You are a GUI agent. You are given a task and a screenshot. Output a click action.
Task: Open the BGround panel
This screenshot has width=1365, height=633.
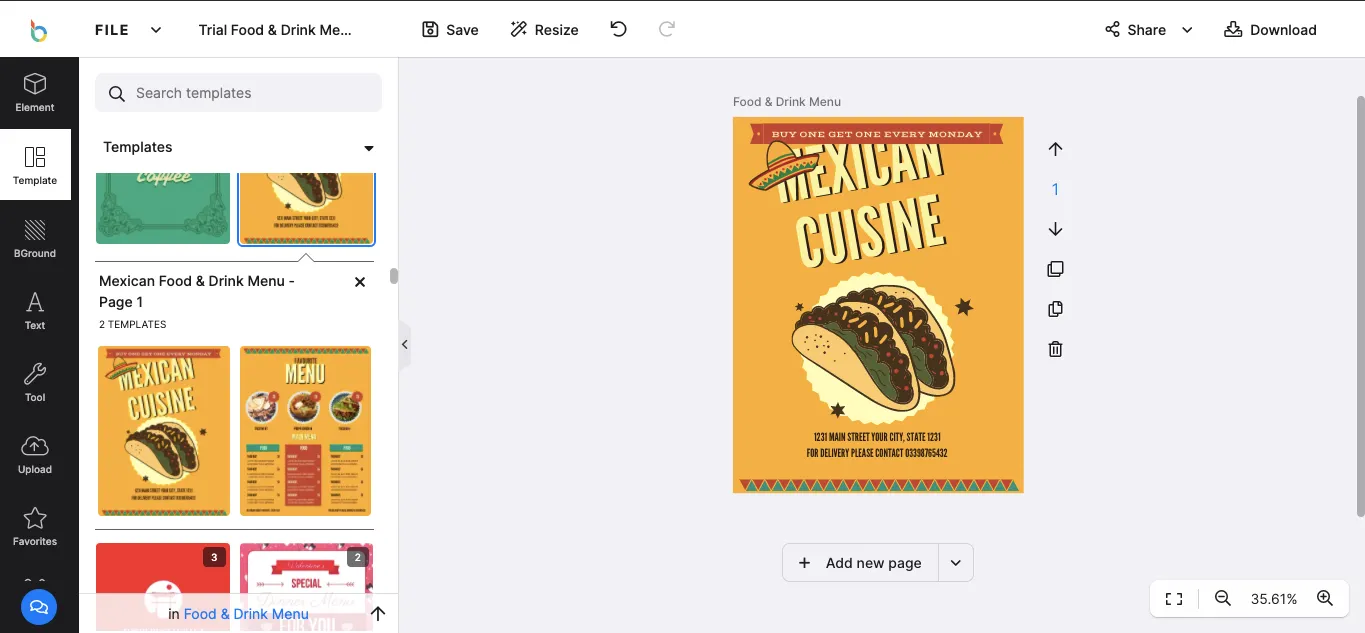click(35, 238)
